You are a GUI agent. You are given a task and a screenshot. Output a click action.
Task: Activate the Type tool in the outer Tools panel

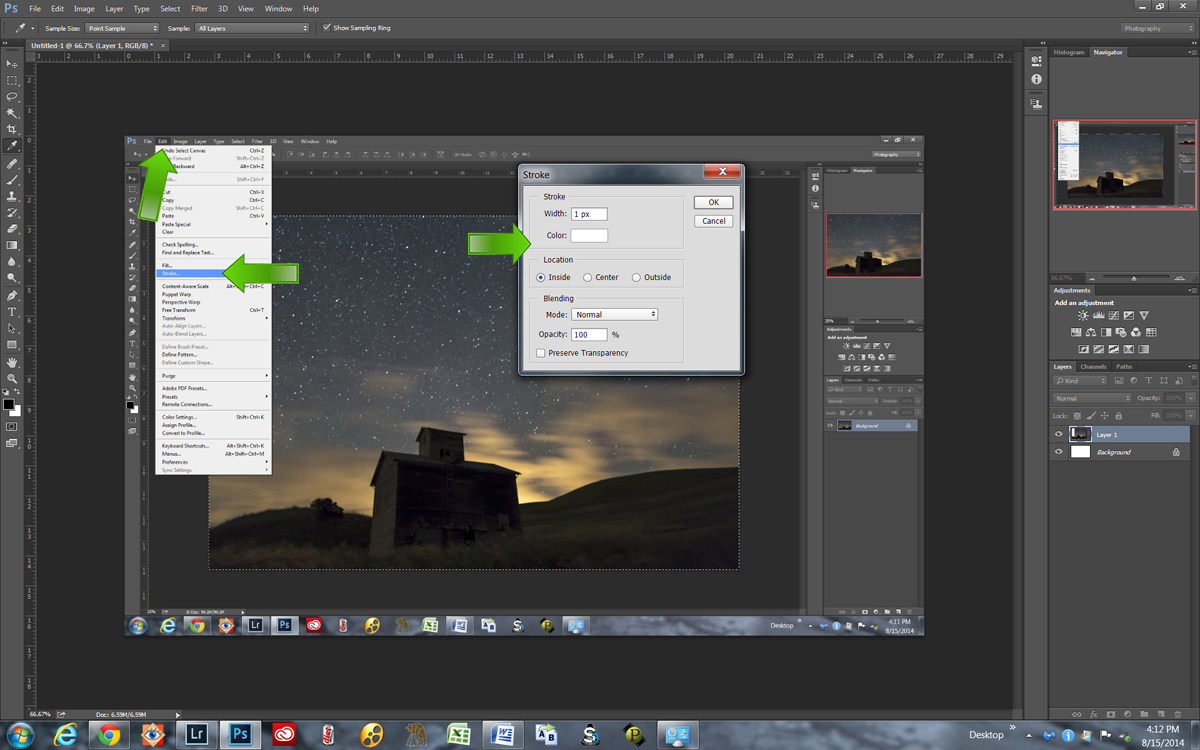point(13,312)
